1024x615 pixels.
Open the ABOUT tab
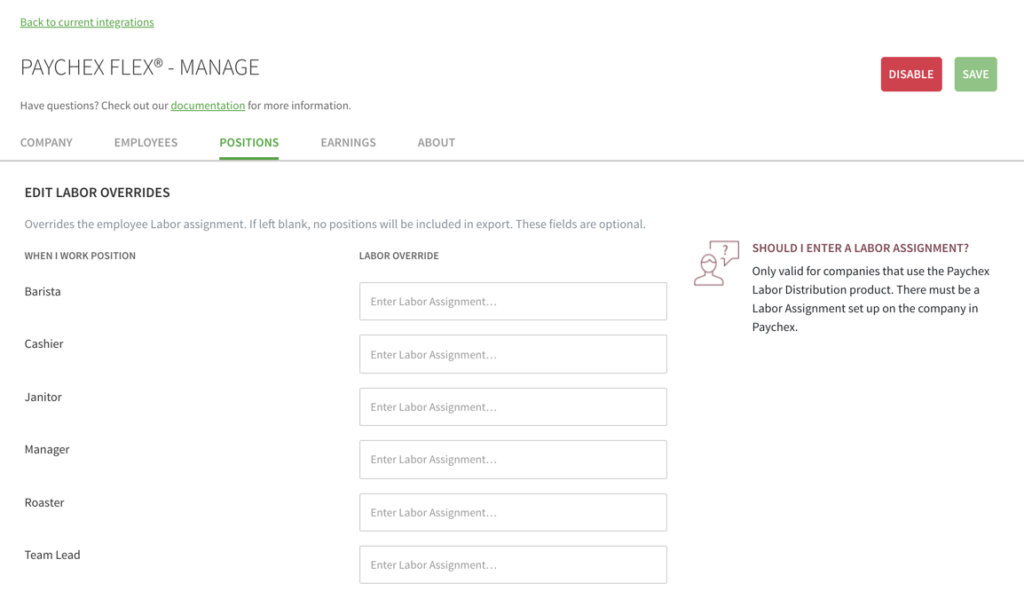tap(436, 142)
